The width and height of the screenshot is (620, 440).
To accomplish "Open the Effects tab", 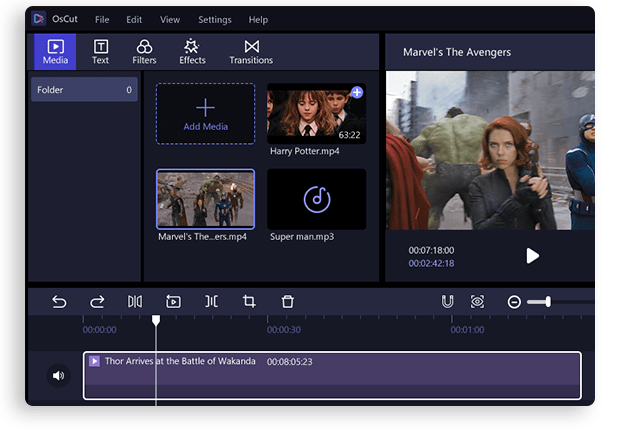I will pyautogui.click(x=192, y=52).
